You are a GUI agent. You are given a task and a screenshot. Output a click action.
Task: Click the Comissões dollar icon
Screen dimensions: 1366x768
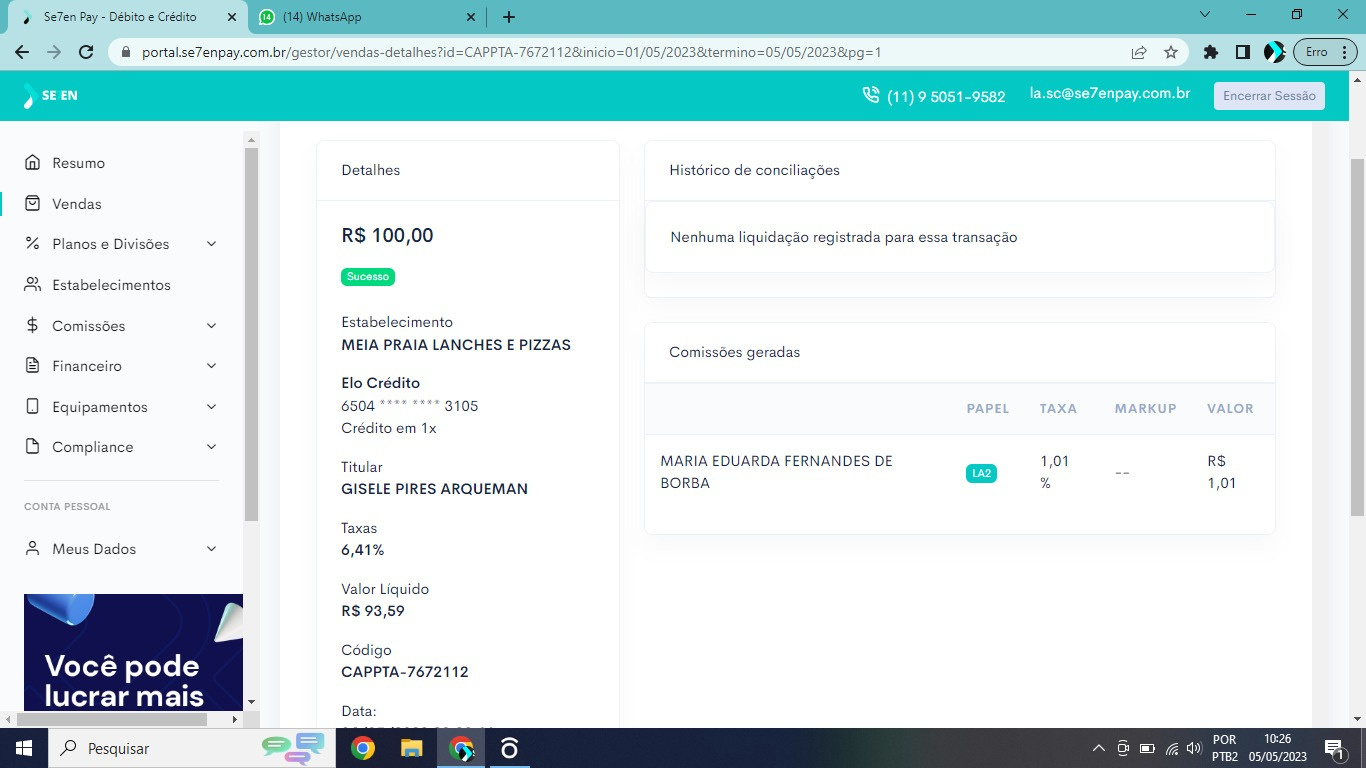[x=33, y=325]
